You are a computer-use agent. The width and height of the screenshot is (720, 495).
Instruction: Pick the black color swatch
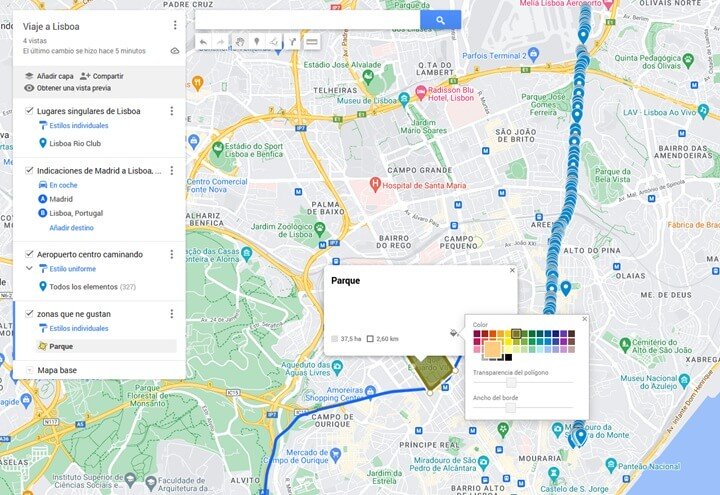(508, 357)
